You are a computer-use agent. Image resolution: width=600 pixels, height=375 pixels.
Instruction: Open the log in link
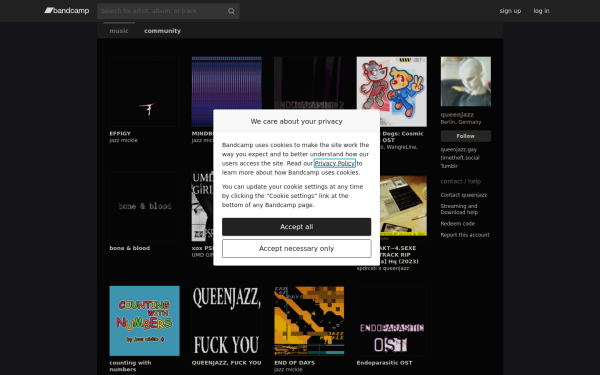541,11
